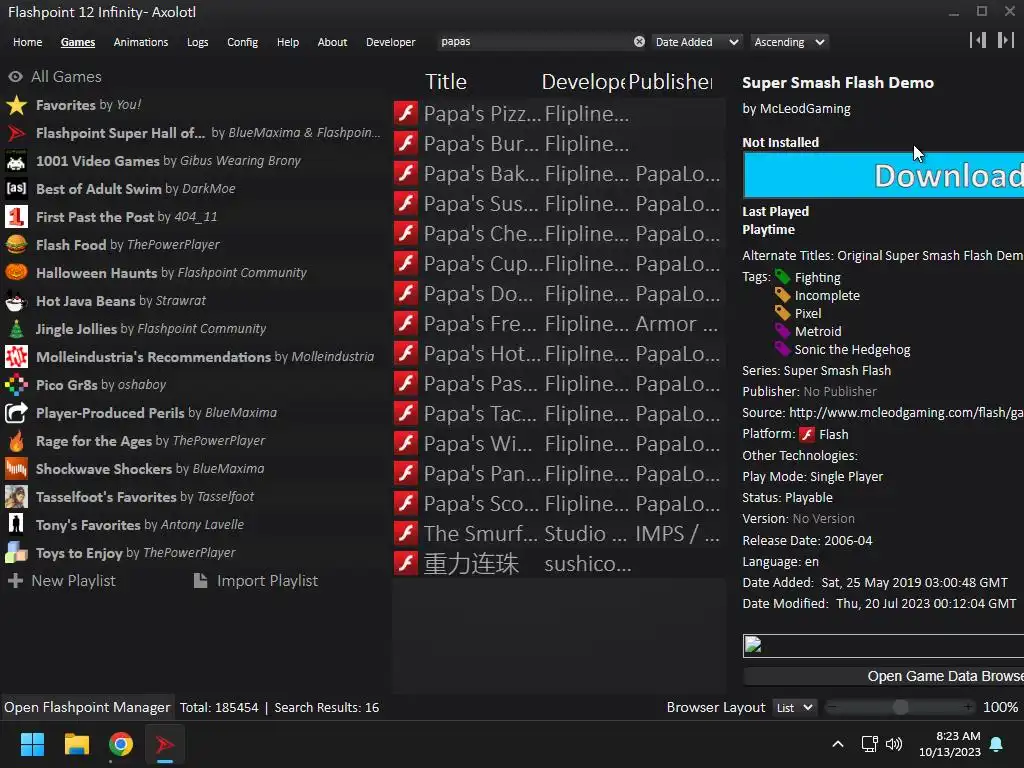Select the Papa's Sco... game row
Screen dimensions: 1024x768
(x=559, y=504)
